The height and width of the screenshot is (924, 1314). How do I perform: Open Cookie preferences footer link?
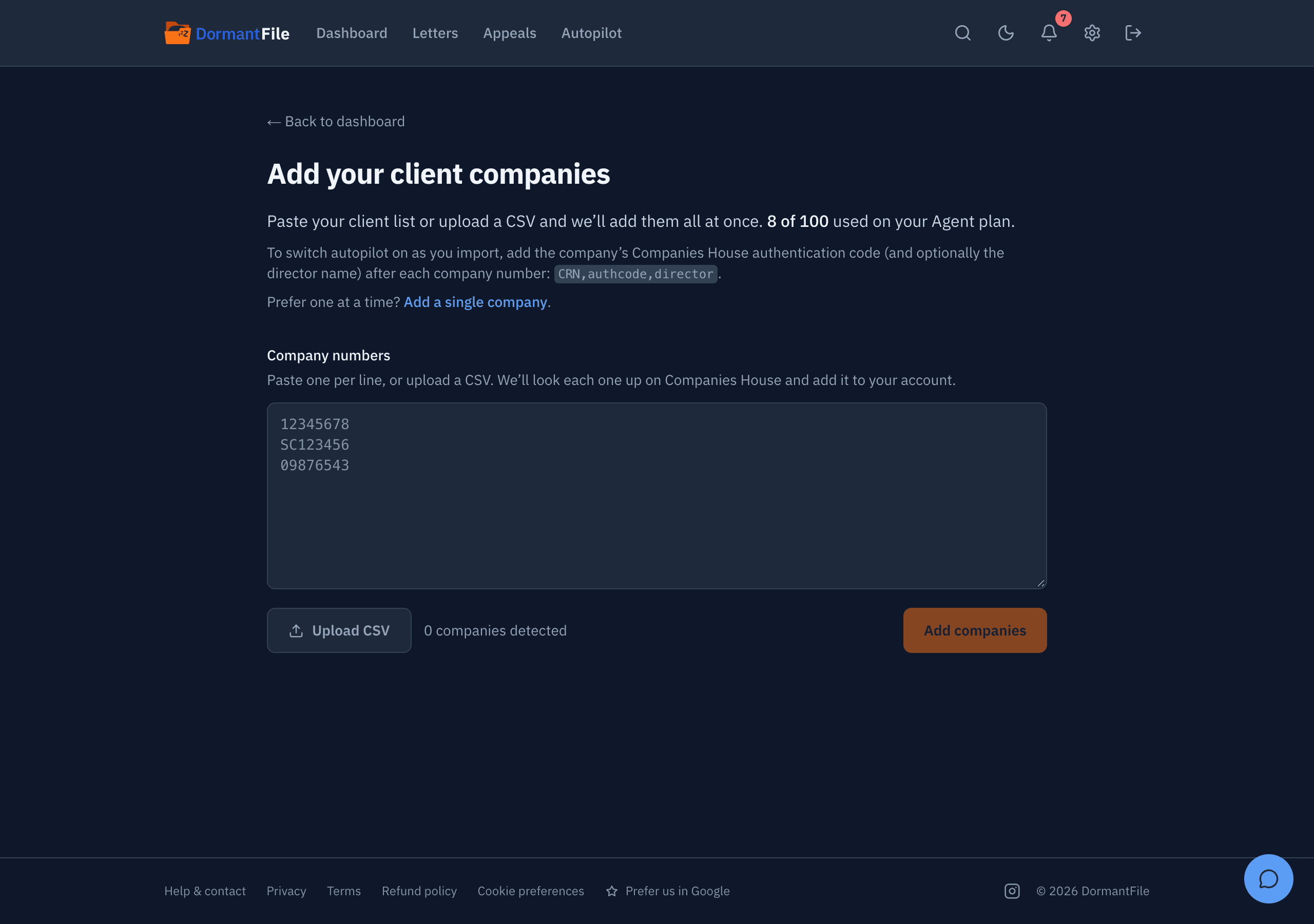coord(531,891)
